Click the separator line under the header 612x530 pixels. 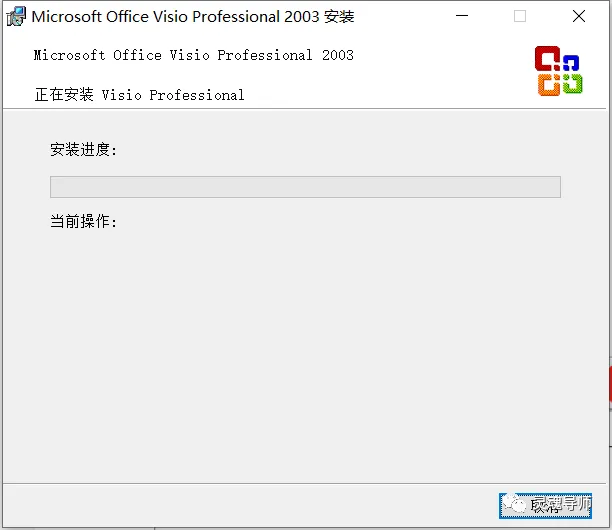pos(304,109)
